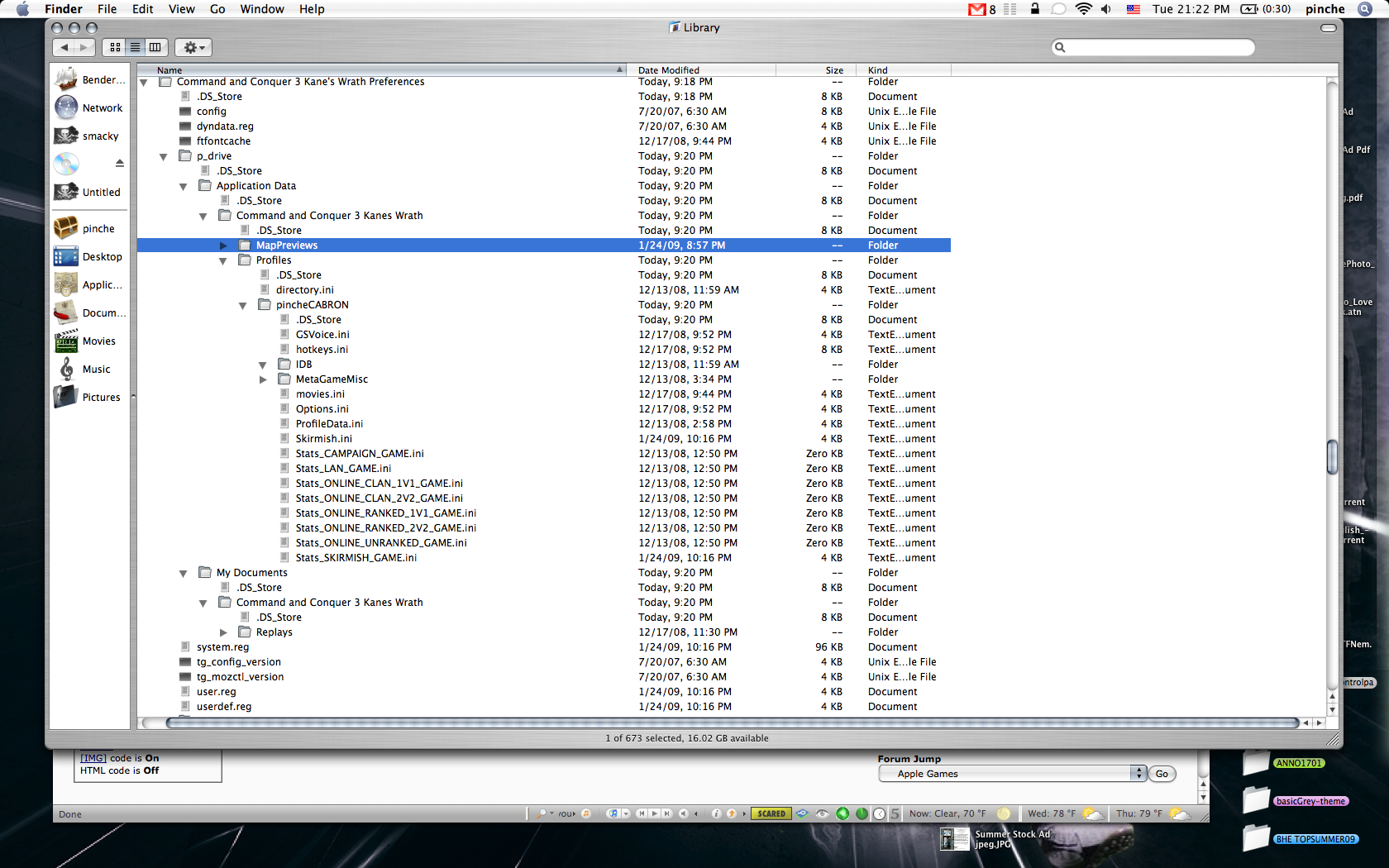Sort the list by Date Modified
Image resolution: width=1389 pixels, height=868 pixels.
(701, 70)
